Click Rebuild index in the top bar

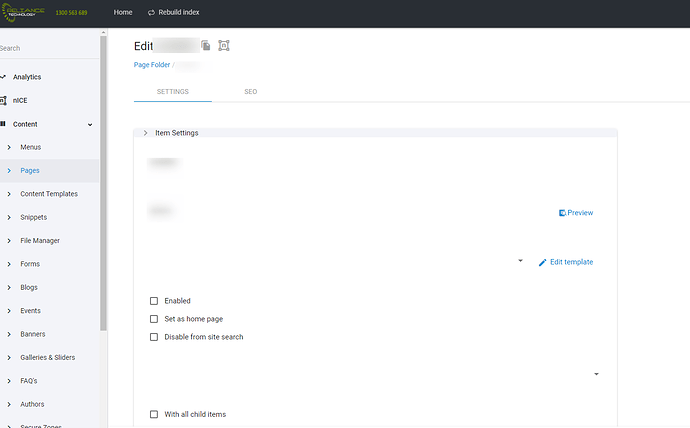tap(179, 12)
